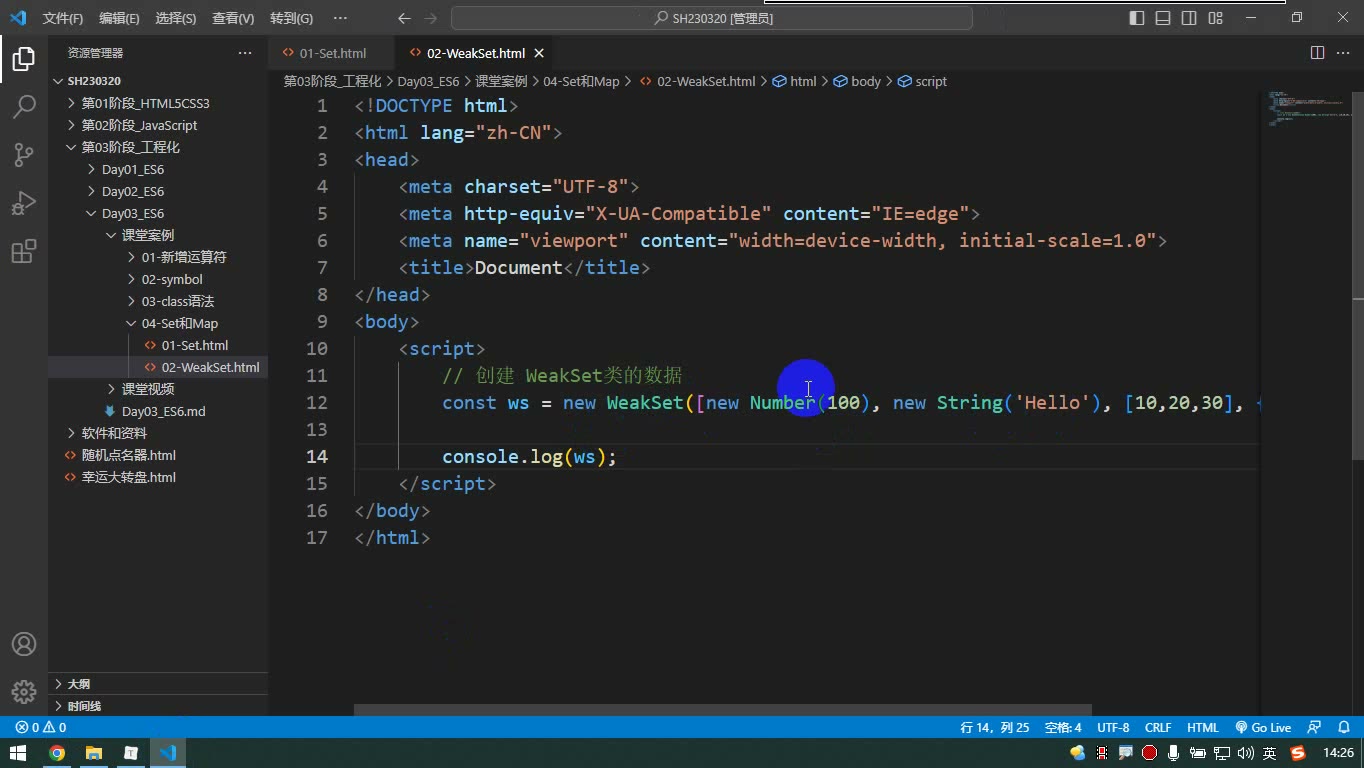Click the UTF-8 encoding indicator

(1113, 728)
